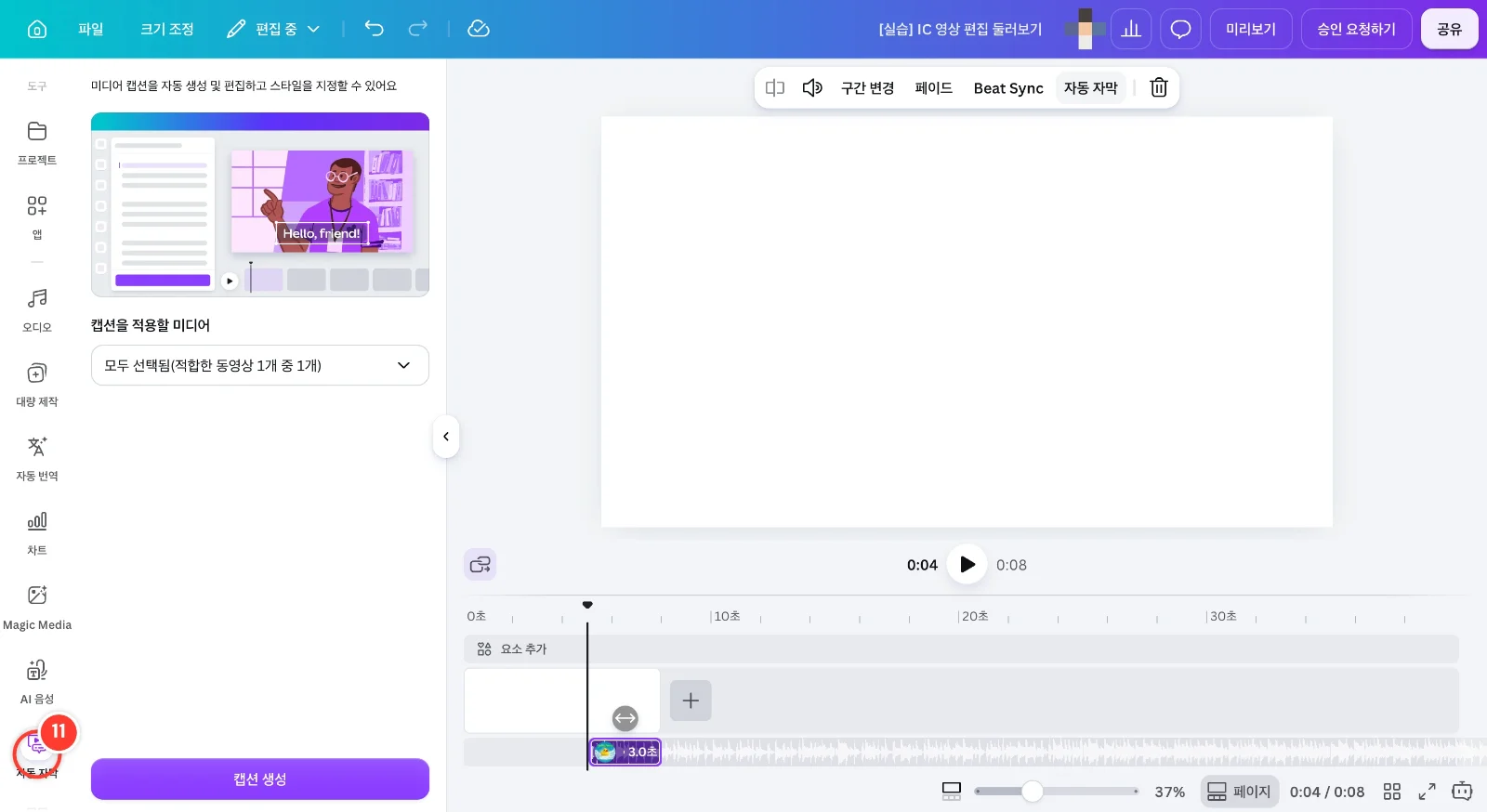Open the analytics chart icon
1487x812 pixels.
1131,29
